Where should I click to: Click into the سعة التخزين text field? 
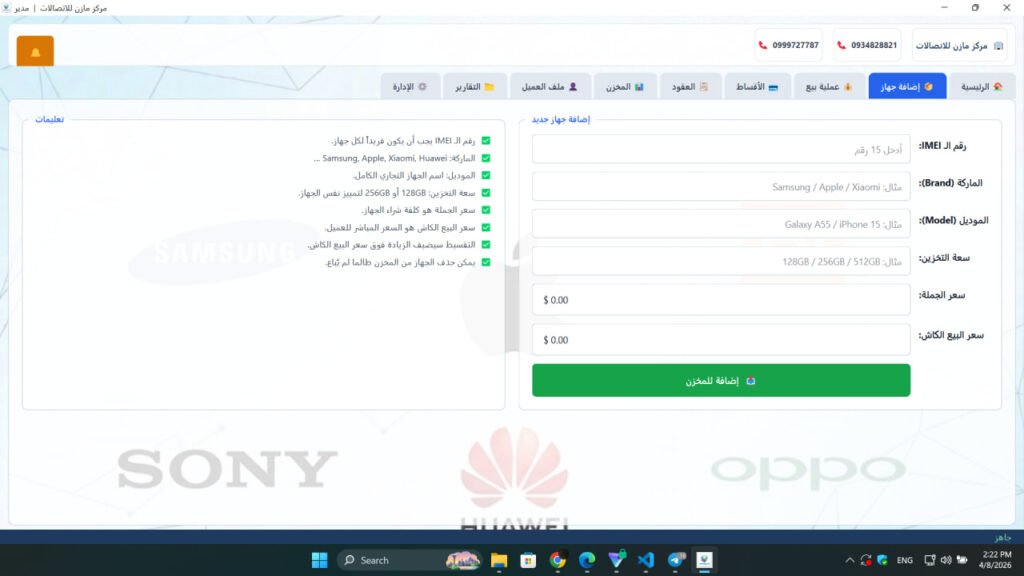tap(721, 261)
